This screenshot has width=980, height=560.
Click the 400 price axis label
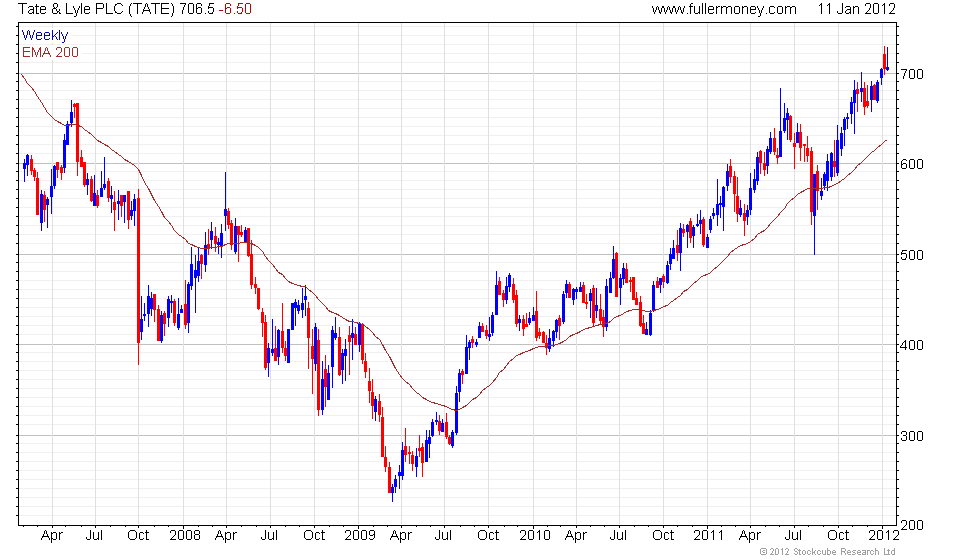pyautogui.click(x=911, y=345)
